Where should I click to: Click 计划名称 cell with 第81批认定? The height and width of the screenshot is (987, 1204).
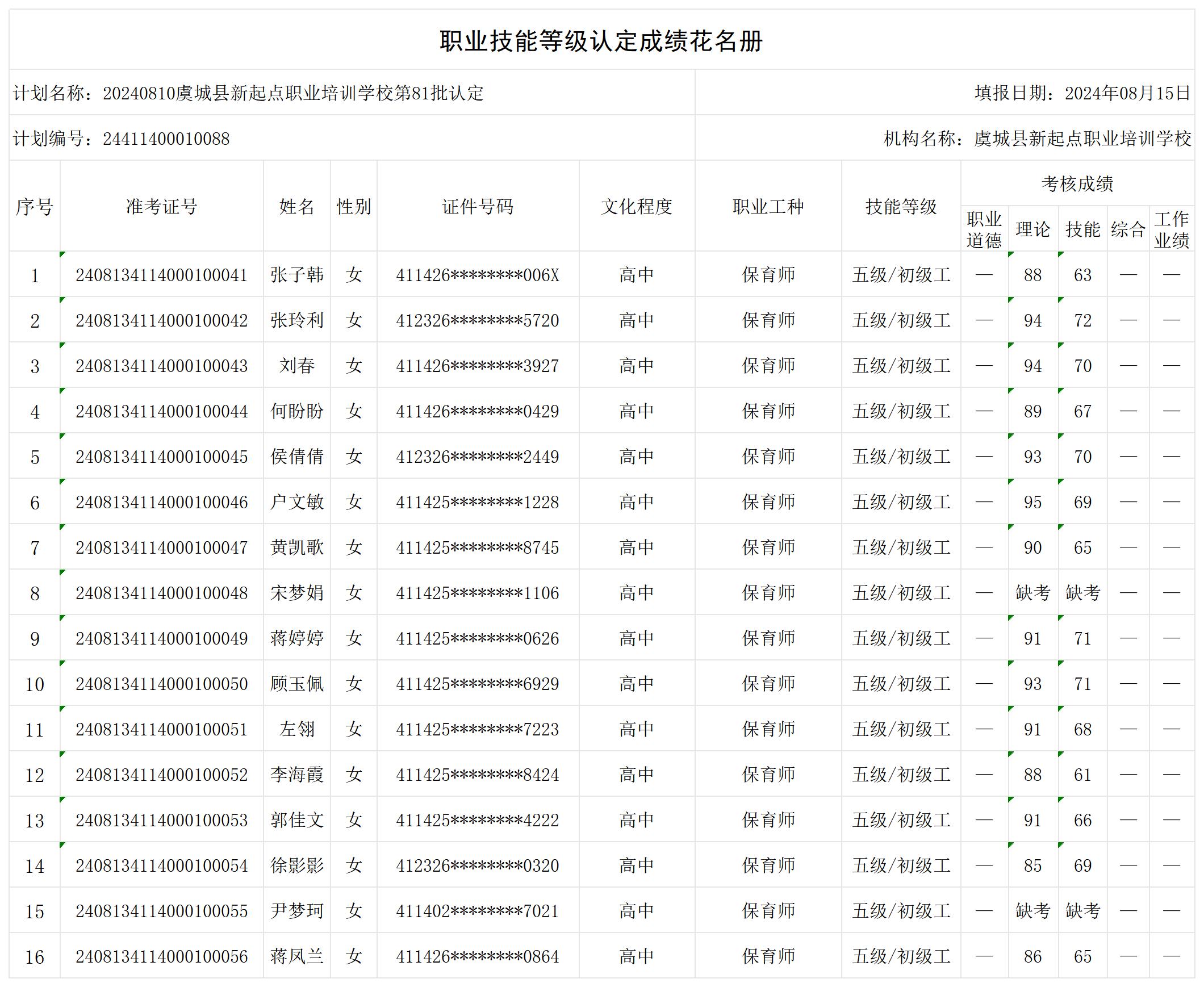point(248,93)
